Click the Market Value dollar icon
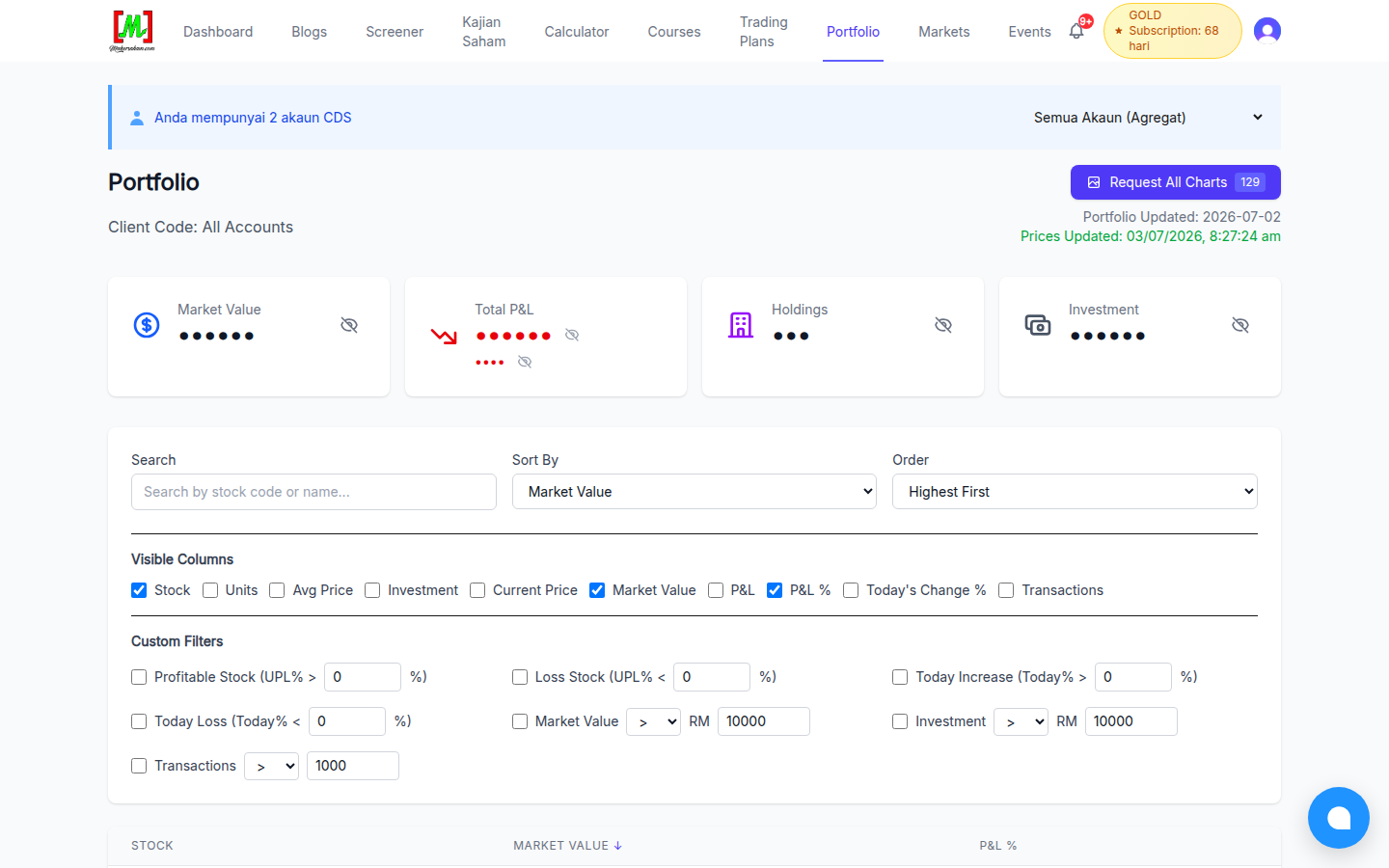The width and height of the screenshot is (1389, 868). point(147,325)
